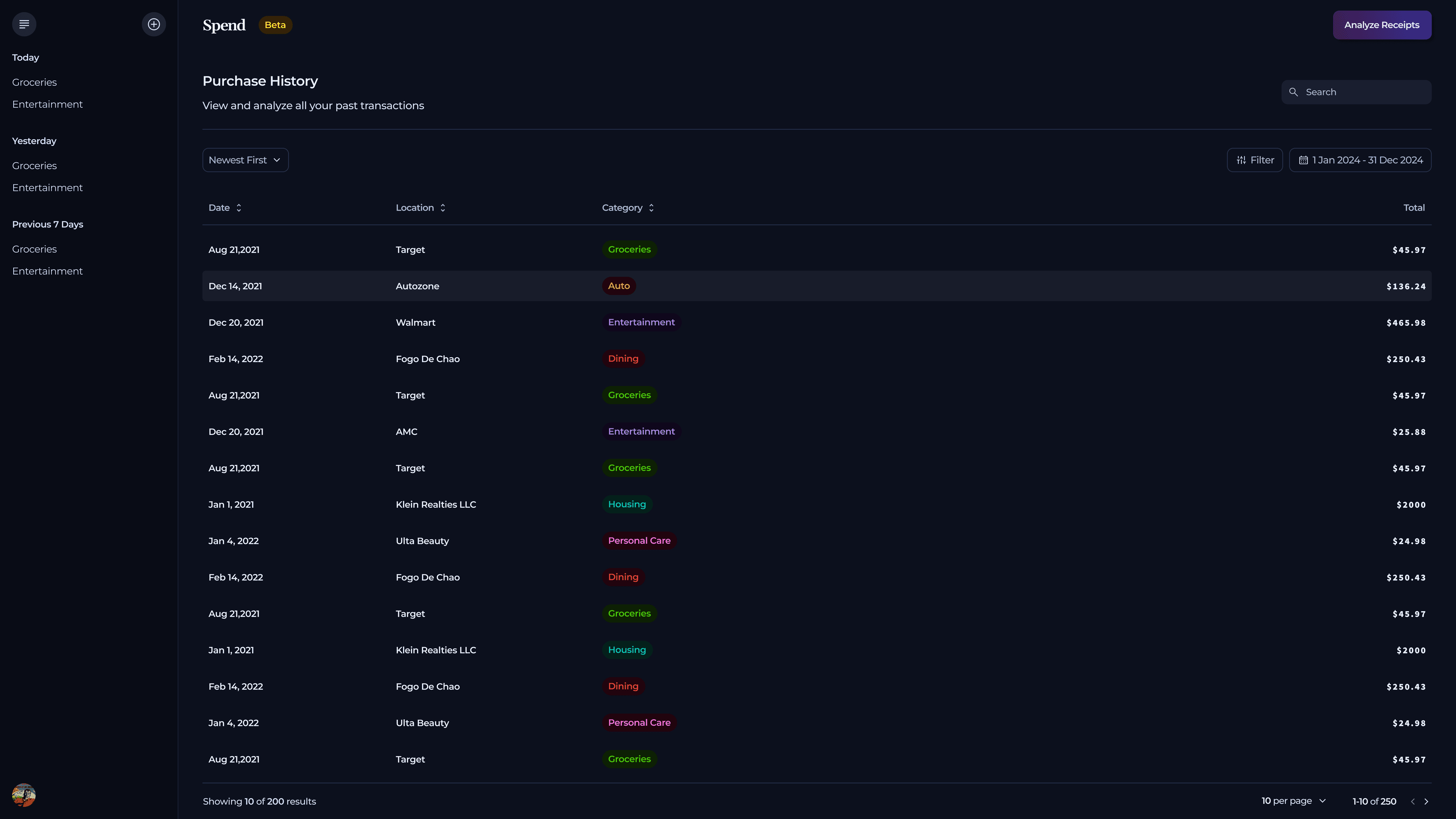Select Groceries under Today
Image resolution: width=1456 pixels, height=819 pixels.
click(34, 82)
